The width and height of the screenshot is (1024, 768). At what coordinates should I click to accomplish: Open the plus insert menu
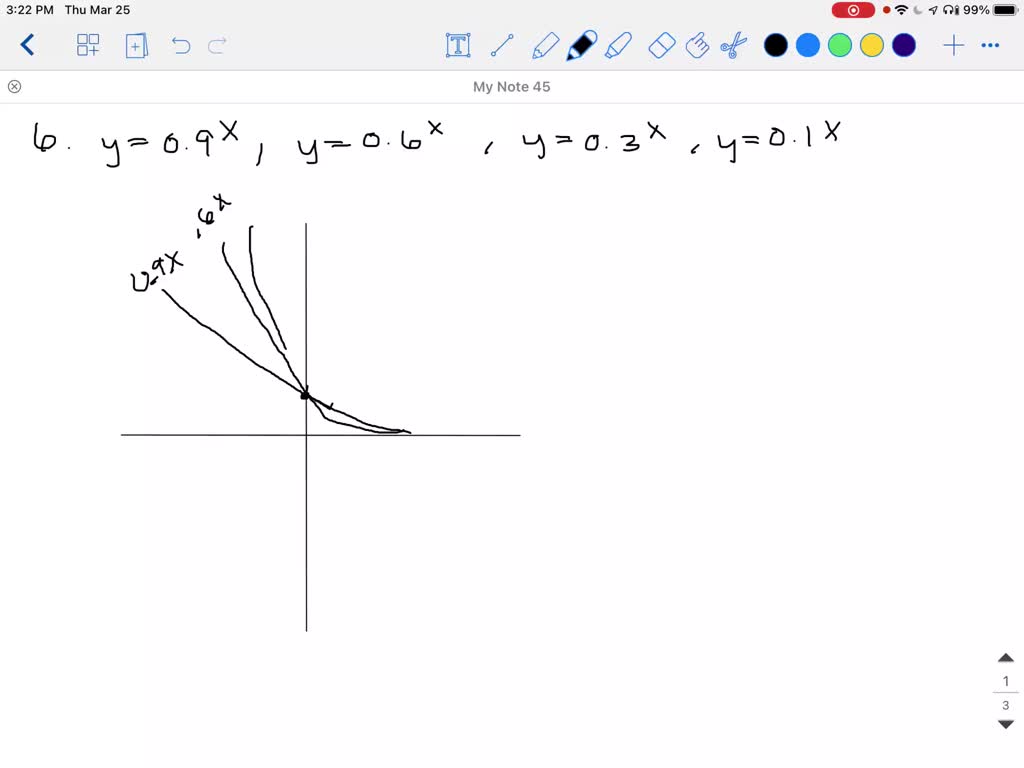coord(953,45)
